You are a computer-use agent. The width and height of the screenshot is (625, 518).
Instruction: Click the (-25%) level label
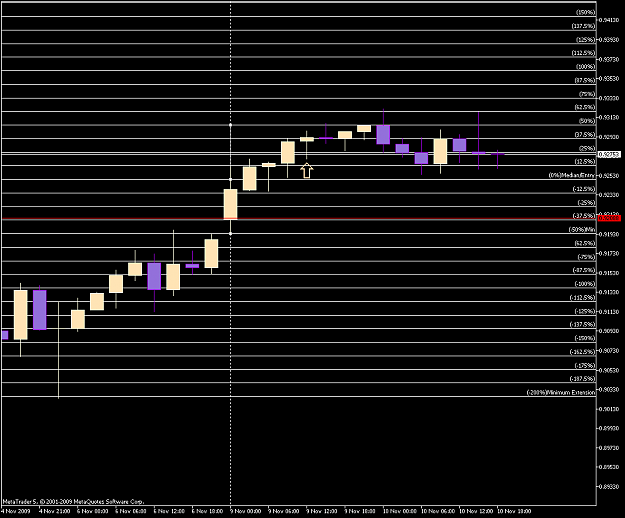[x=586, y=203]
